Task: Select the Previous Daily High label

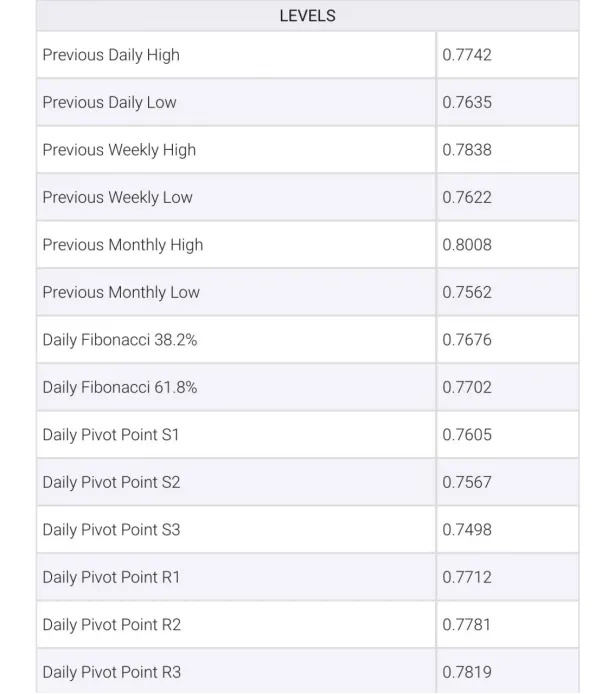Action: click(x=111, y=55)
